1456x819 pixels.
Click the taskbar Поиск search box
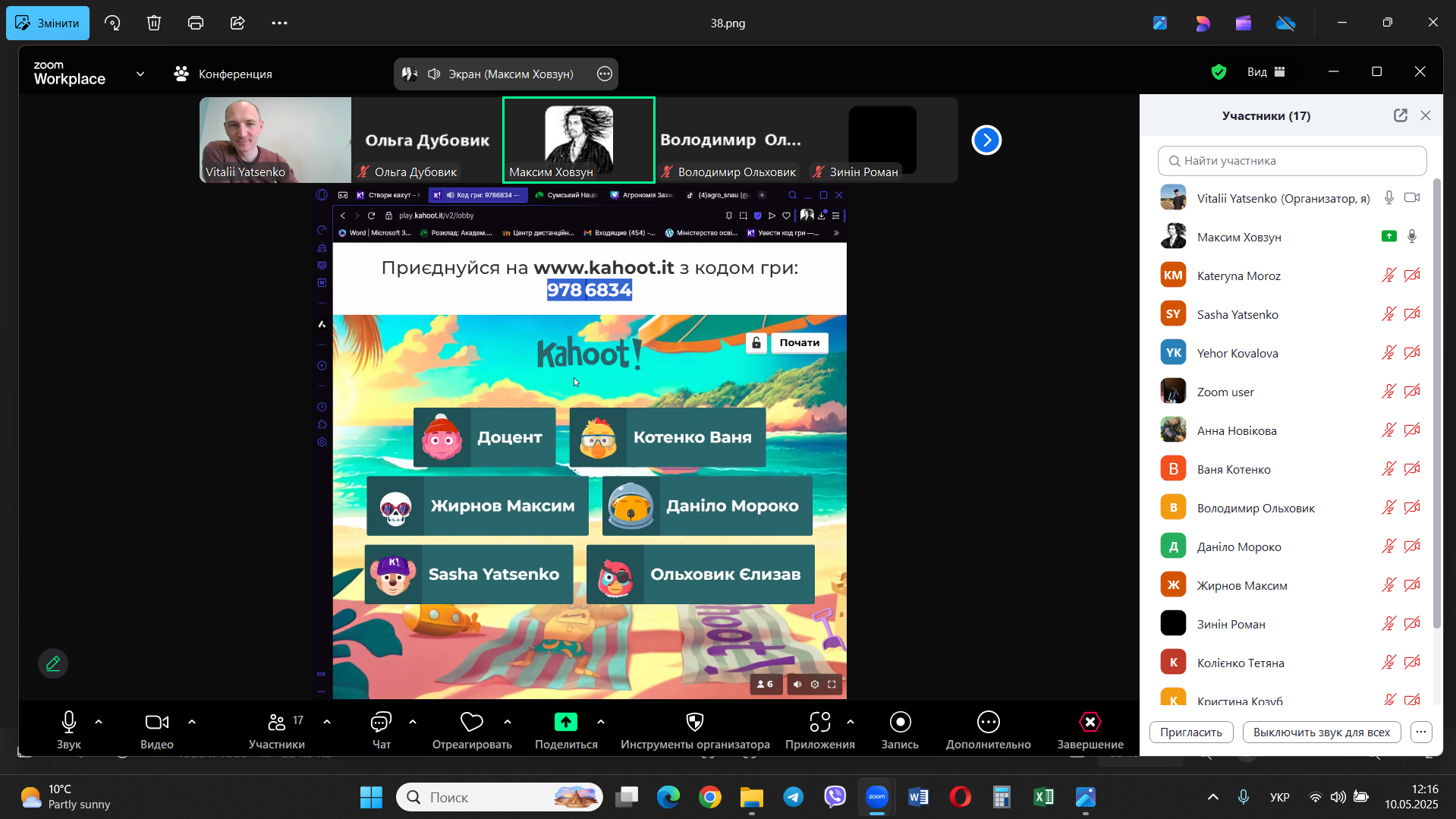499,797
